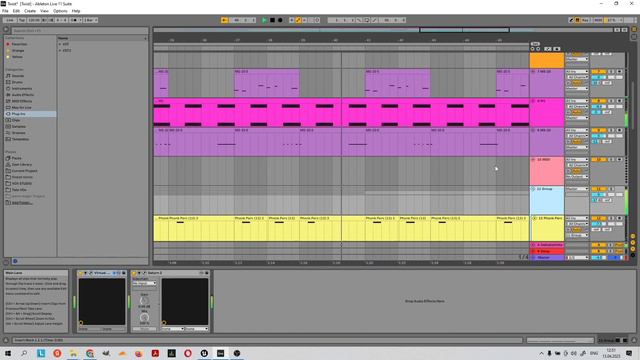Open track 7 output Master dropdown
Image resolution: width=640 pixels, height=360 pixels.
click(577, 88)
